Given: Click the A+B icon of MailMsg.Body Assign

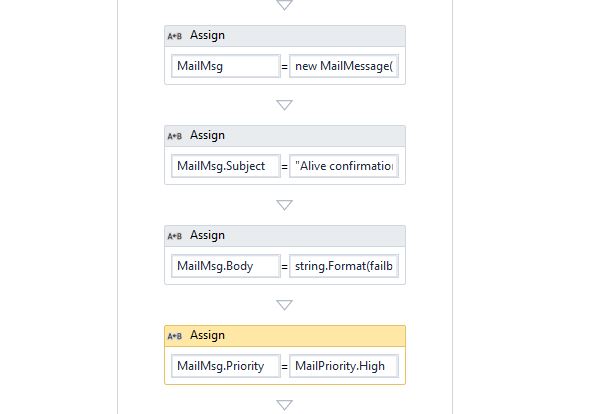Looking at the screenshot, I should [175, 236].
